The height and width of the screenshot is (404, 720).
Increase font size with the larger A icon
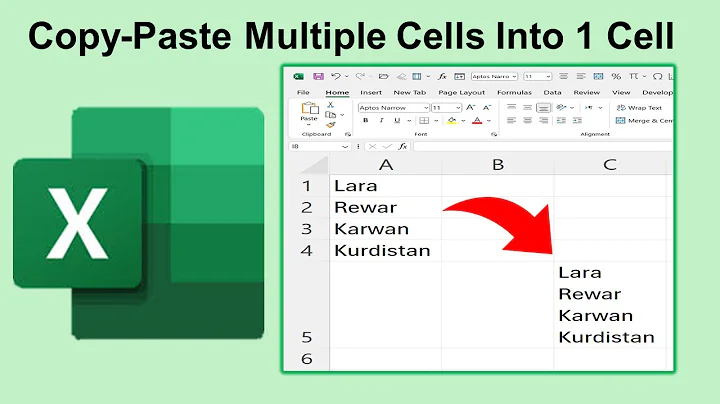(x=470, y=107)
